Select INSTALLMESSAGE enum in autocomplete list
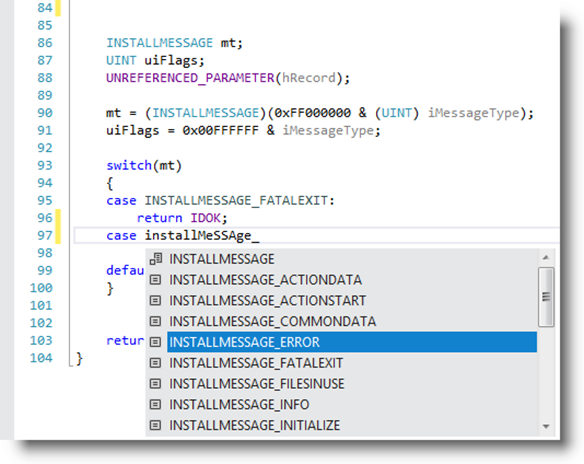Image resolution: width=584 pixels, height=464 pixels. pos(222,259)
